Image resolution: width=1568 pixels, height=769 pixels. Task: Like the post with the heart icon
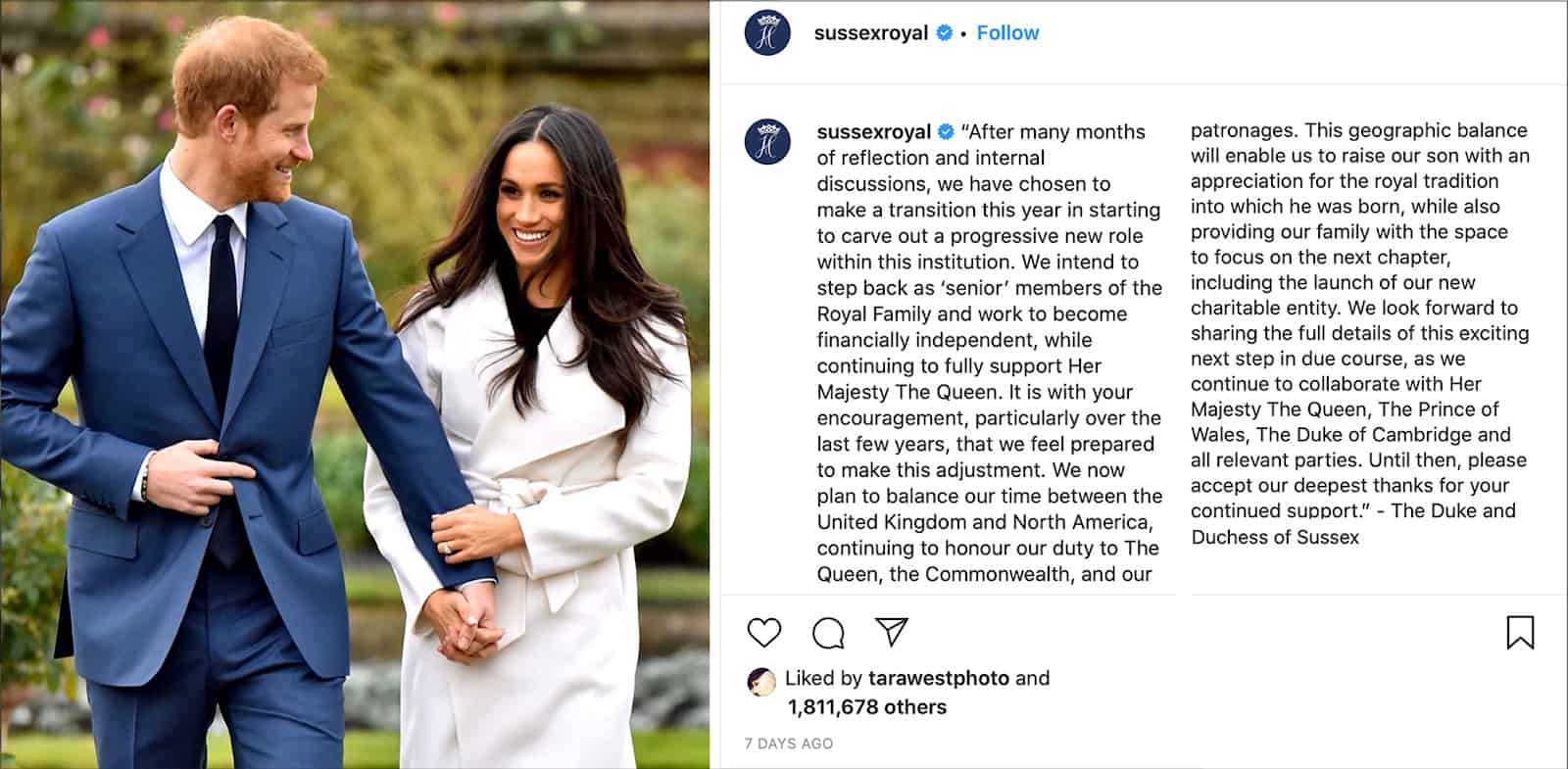coord(764,633)
